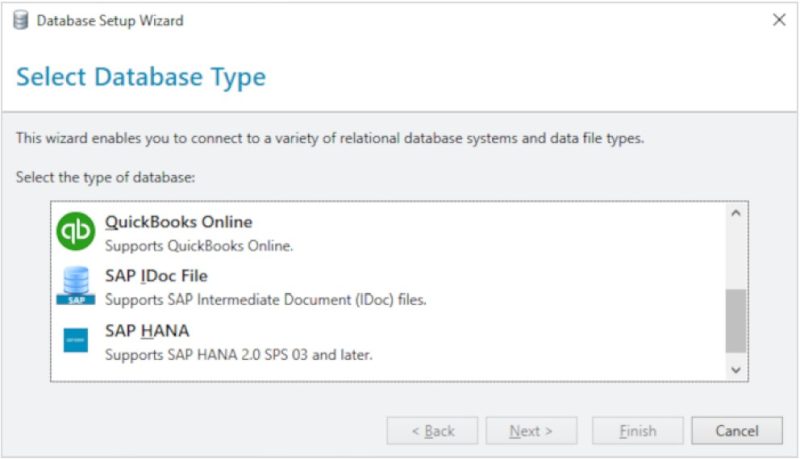Click the list scrollbar down arrow
The width and height of the screenshot is (800, 459).
coord(736,370)
